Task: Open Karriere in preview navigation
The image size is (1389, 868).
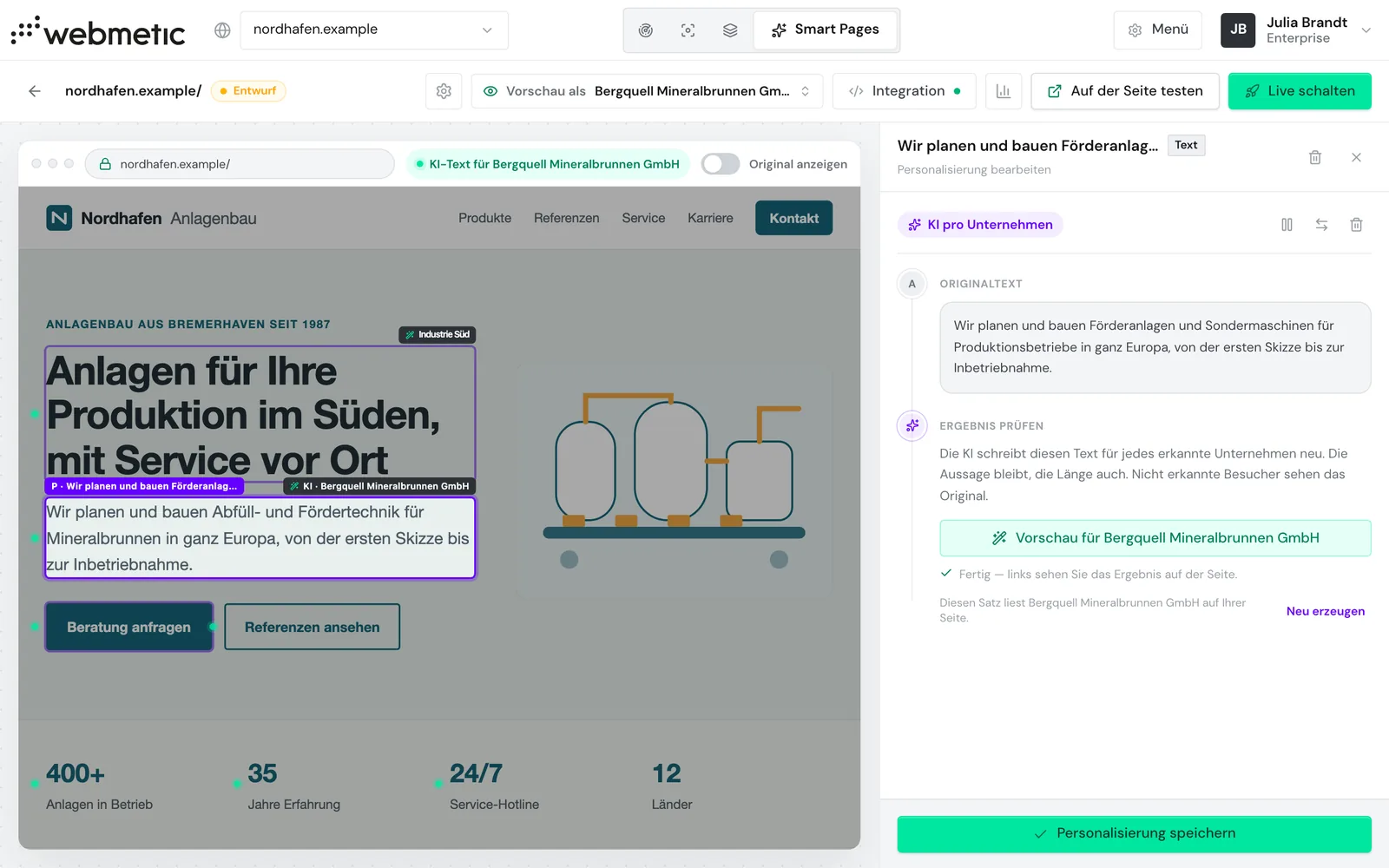Action: [x=710, y=218]
